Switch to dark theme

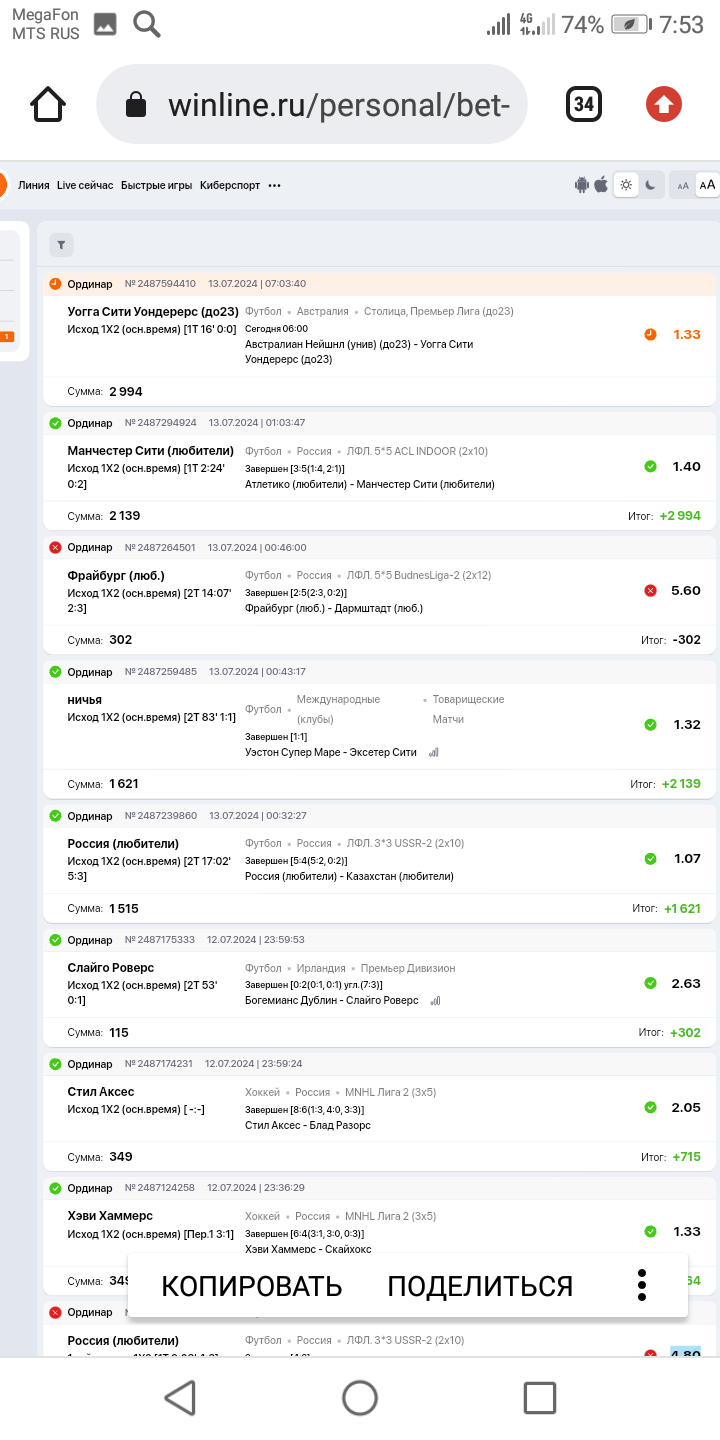click(x=650, y=185)
